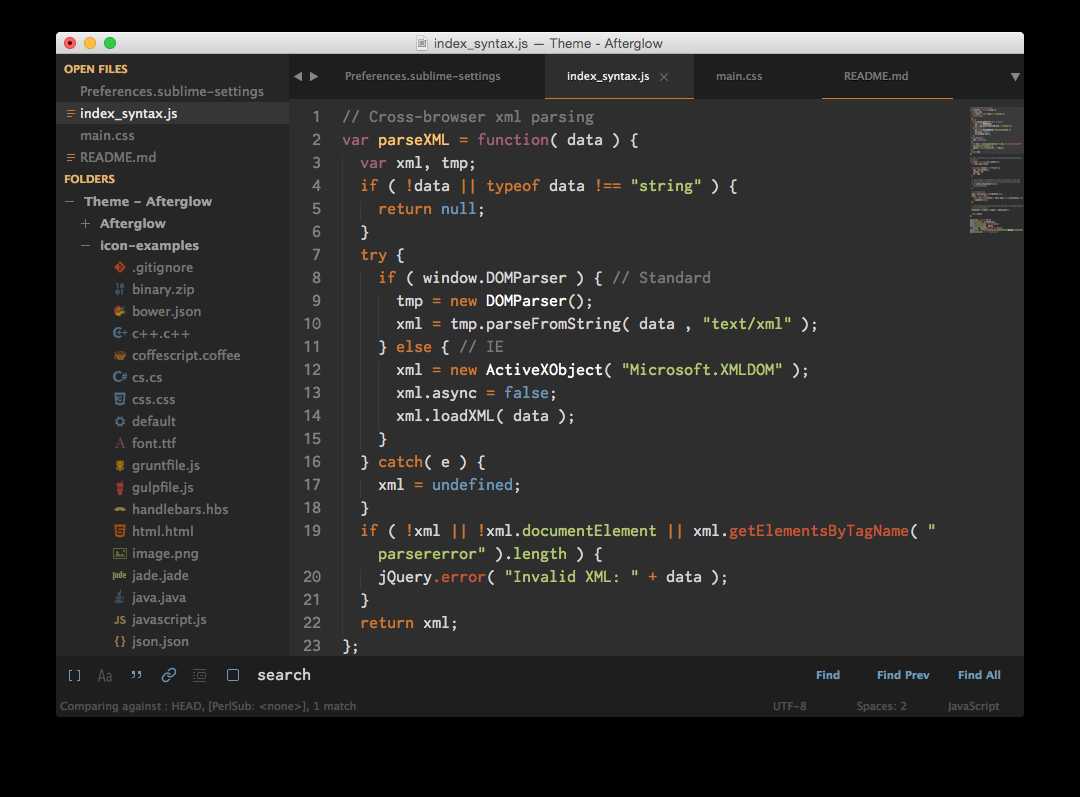1080x797 pixels.
Task: Click the search text field
Action: (527, 675)
